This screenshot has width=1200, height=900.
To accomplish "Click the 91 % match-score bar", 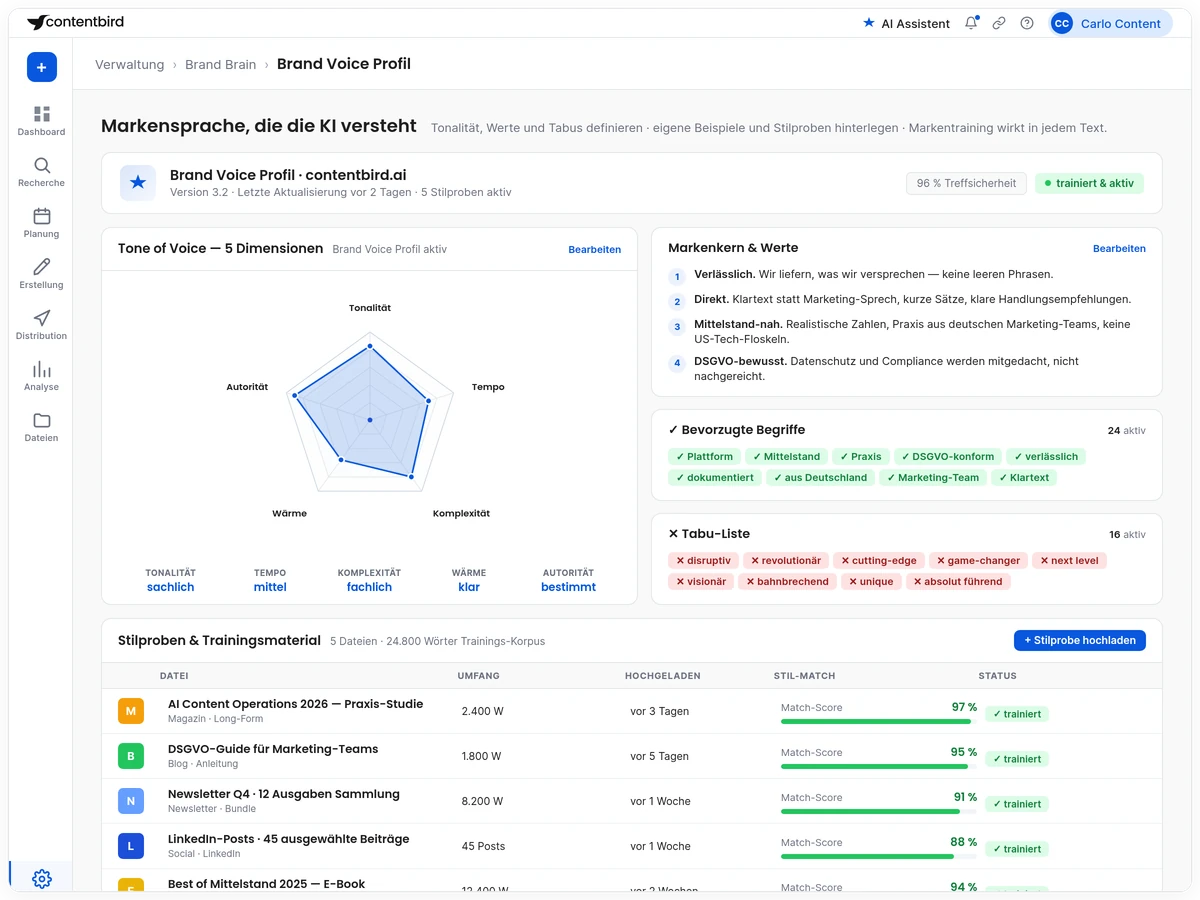I will tap(879, 811).
